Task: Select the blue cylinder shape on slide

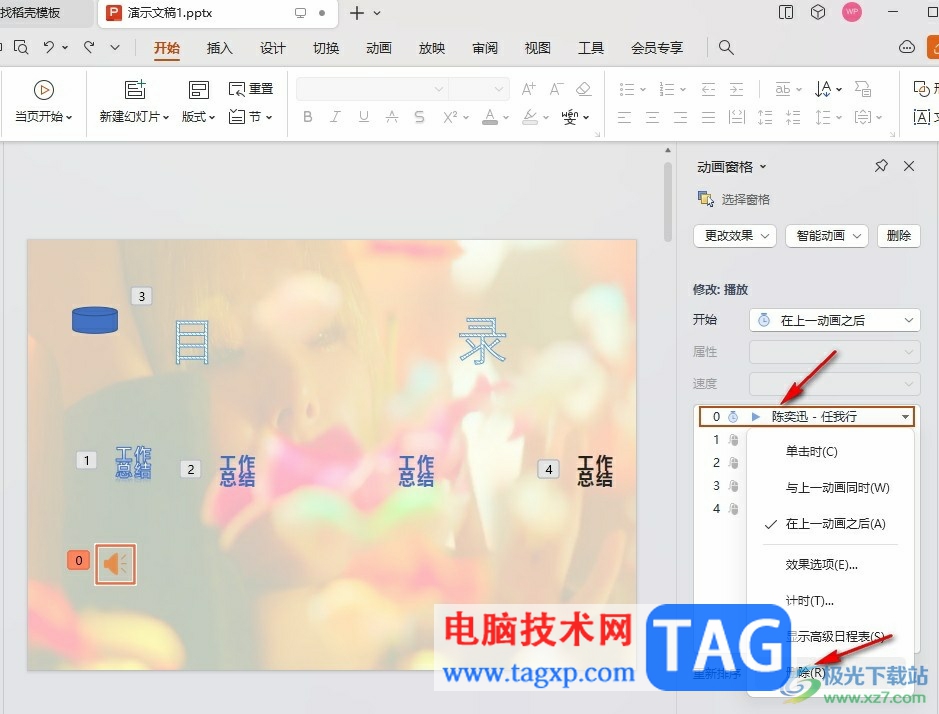Action: [95, 319]
